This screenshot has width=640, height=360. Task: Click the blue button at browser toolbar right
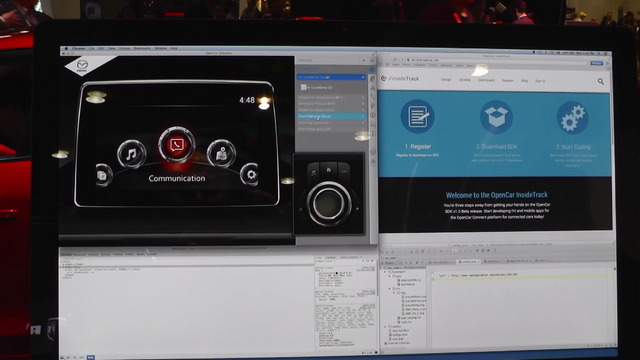pos(596,63)
